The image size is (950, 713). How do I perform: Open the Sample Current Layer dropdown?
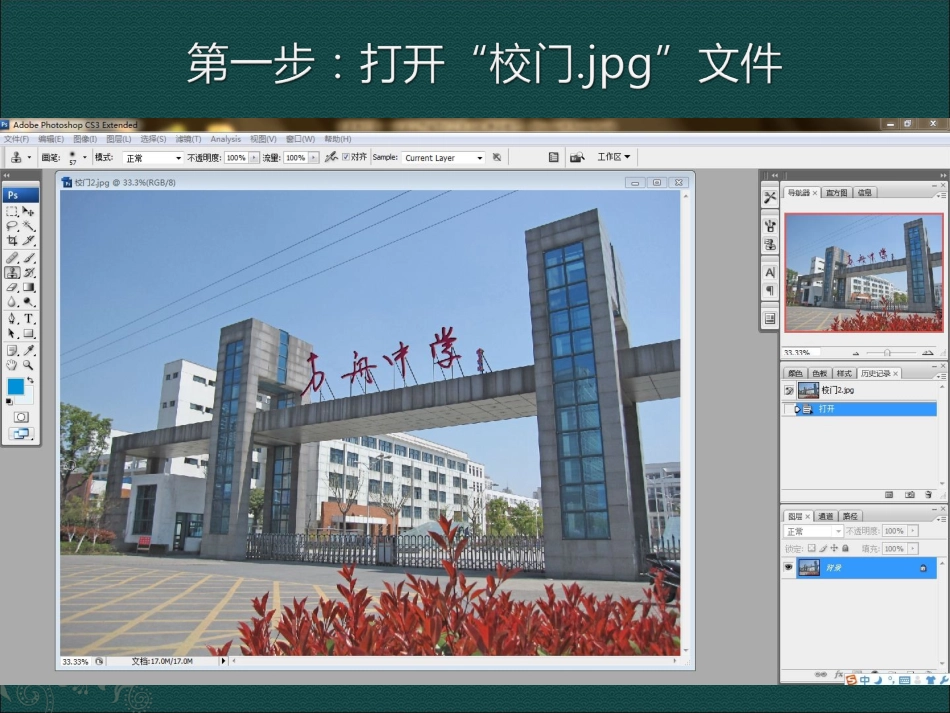tap(443, 158)
